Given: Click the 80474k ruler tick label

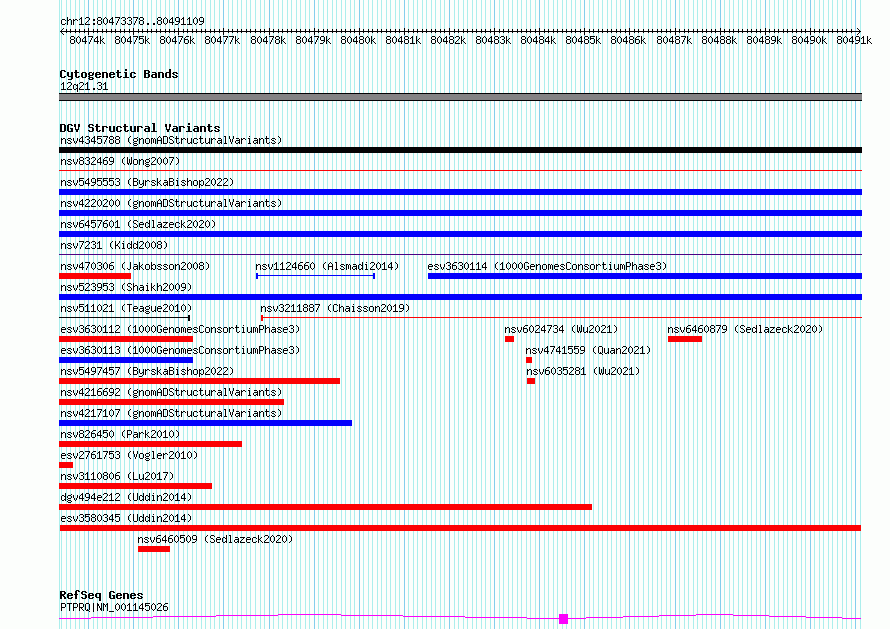Looking at the screenshot, I should [x=87, y=40].
